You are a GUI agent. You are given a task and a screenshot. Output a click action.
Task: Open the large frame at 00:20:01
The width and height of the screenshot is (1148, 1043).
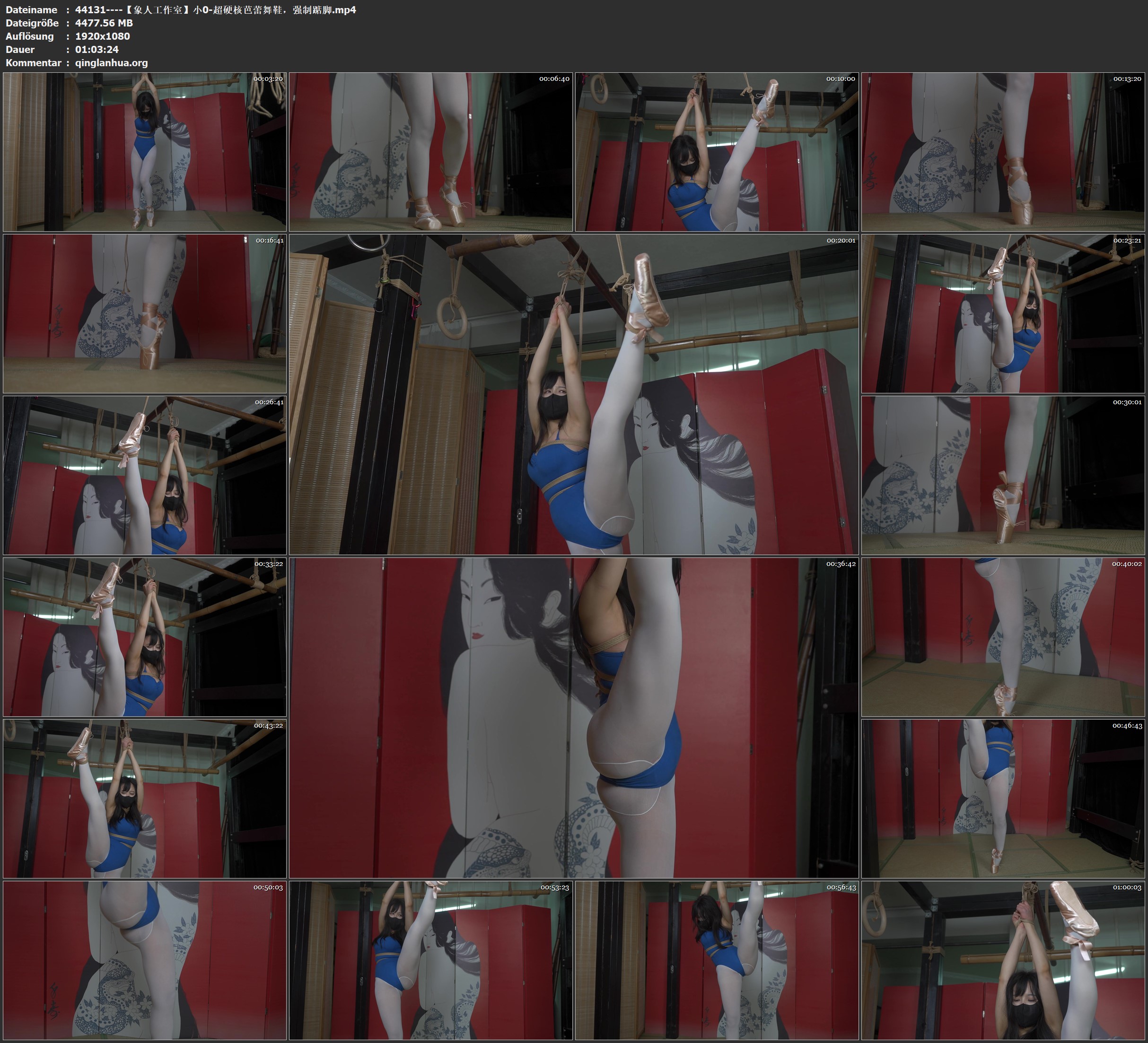pyautogui.click(x=573, y=394)
